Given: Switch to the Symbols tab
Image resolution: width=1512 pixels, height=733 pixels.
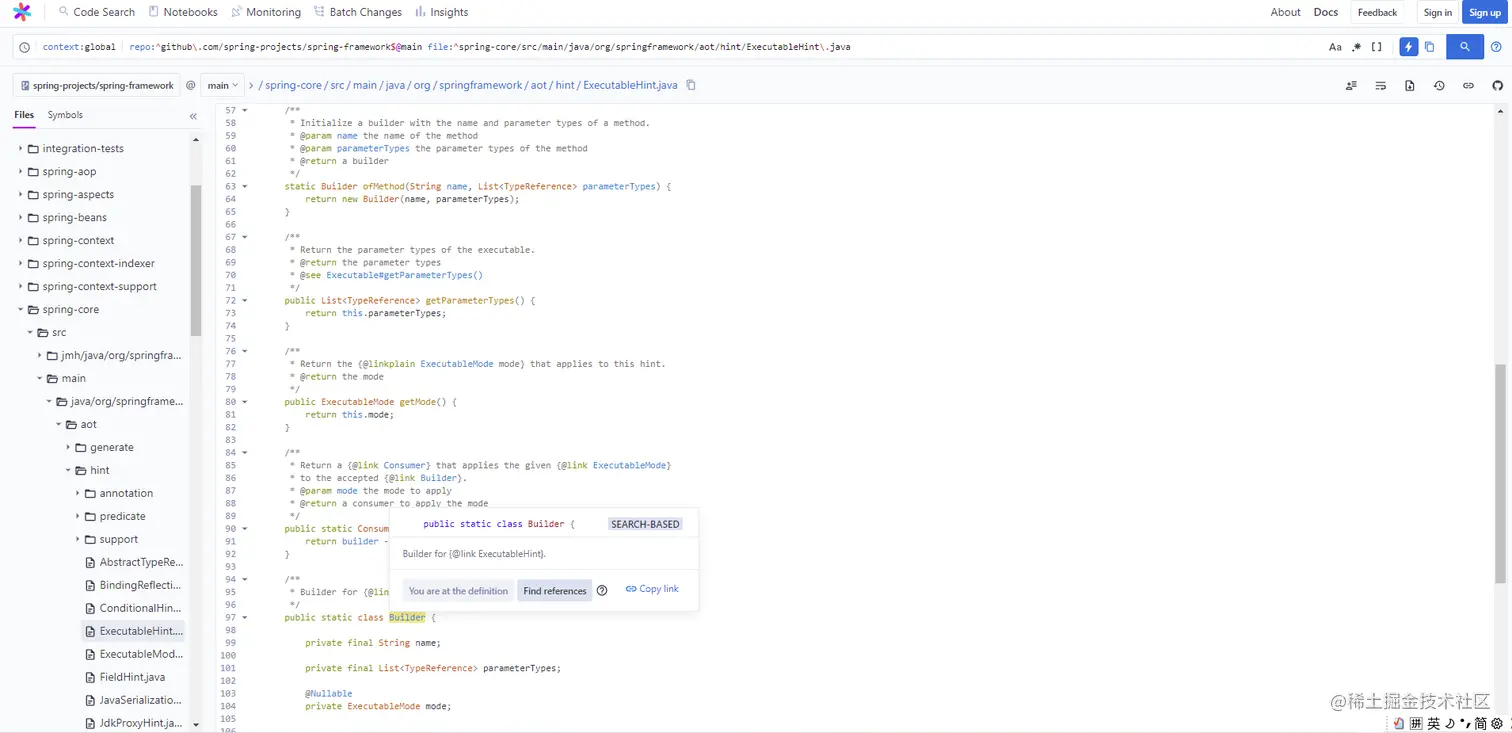Looking at the screenshot, I should pyautogui.click(x=65, y=115).
